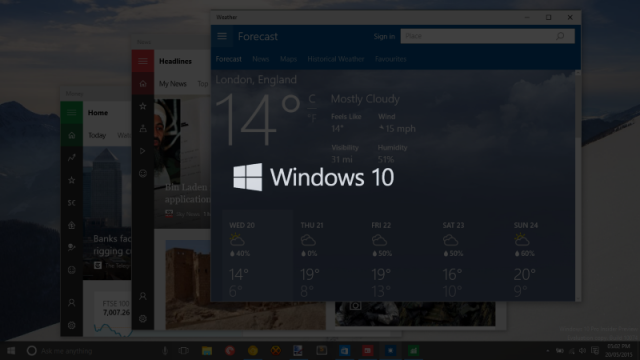The width and height of the screenshot is (640, 360).
Task: Open the Money app green hamburger menu
Action: coord(72,113)
